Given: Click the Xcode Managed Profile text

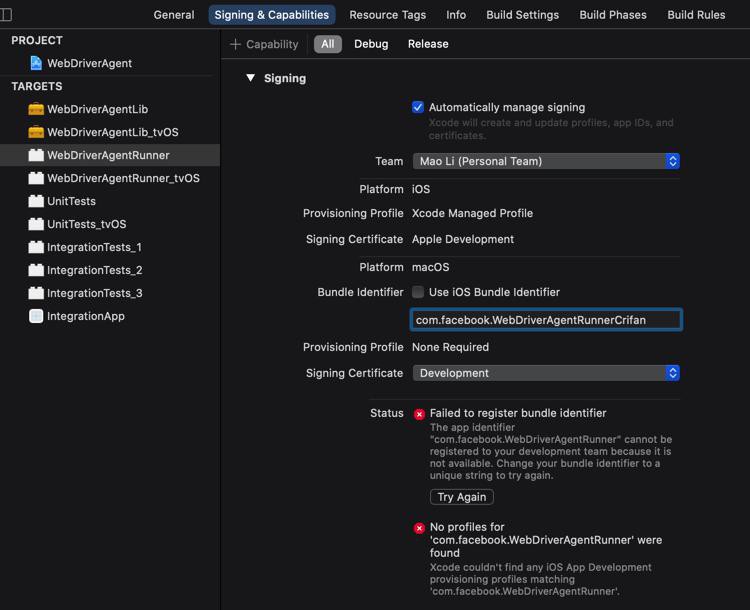Looking at the screenshot, I should pyautogui.click(x=472, y=213).
